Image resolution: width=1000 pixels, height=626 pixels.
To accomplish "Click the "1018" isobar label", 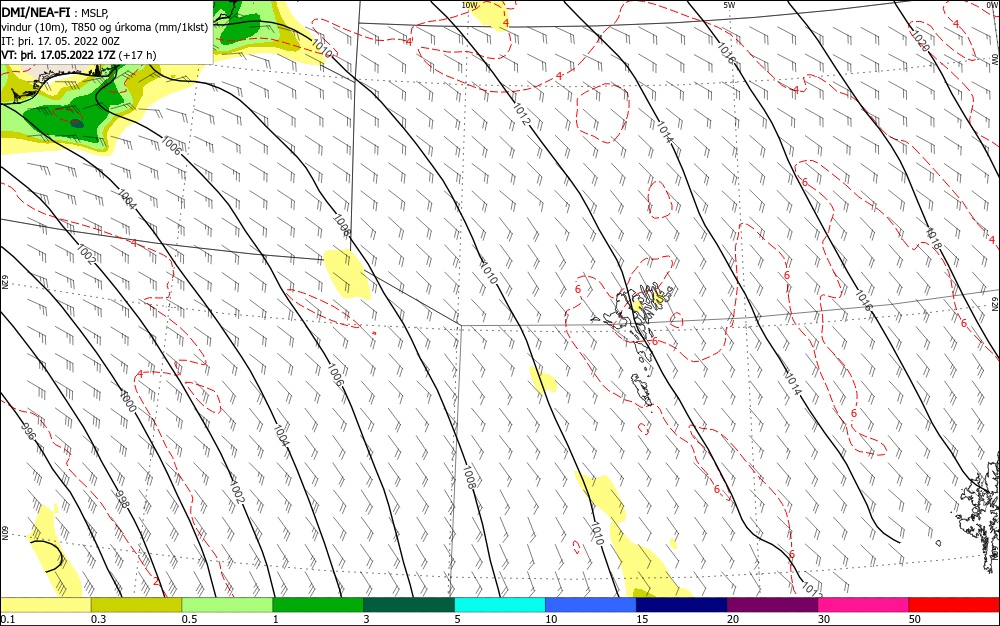I will 932,239.
